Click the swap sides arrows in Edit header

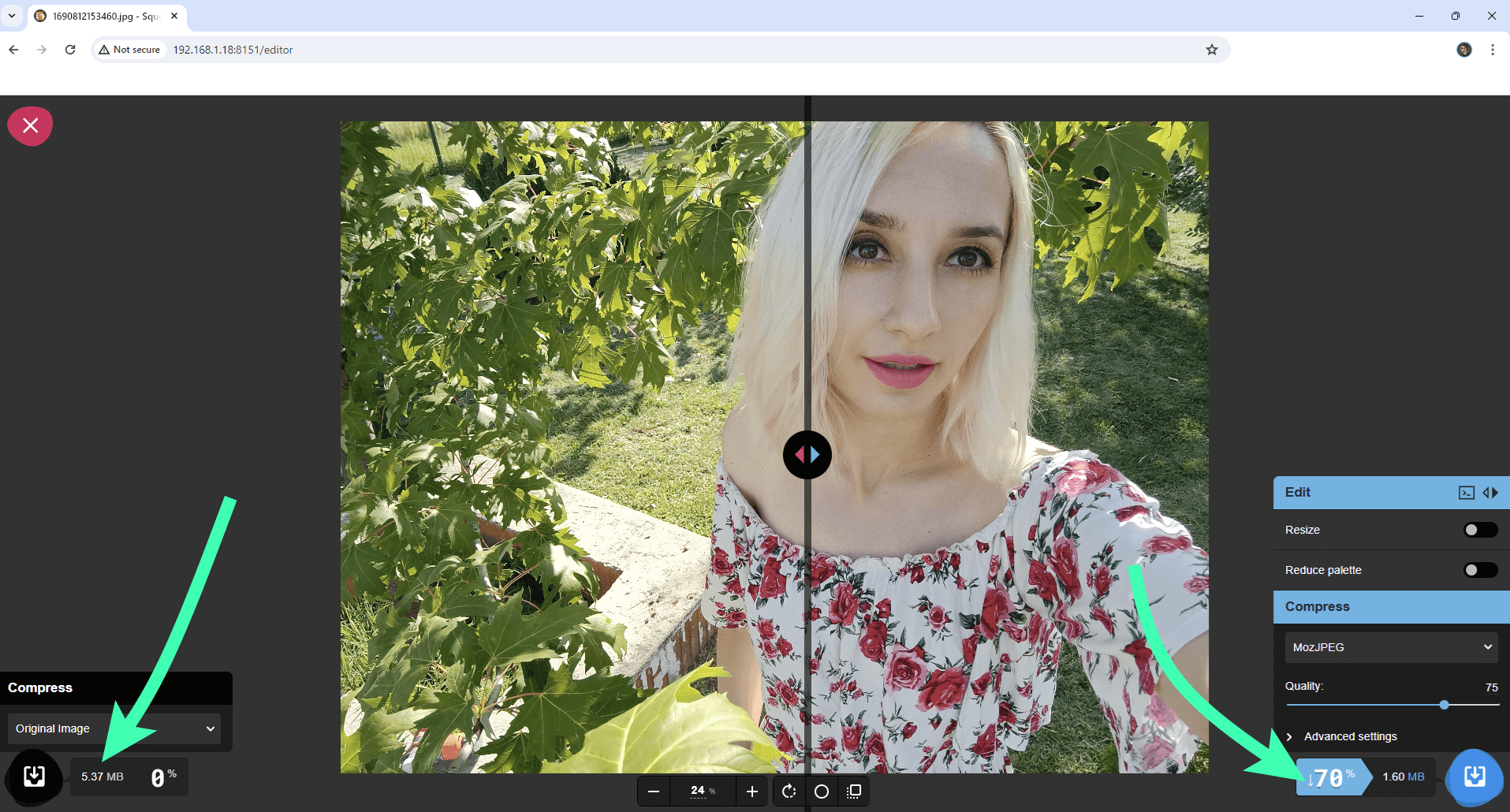tap(1489, 493)
